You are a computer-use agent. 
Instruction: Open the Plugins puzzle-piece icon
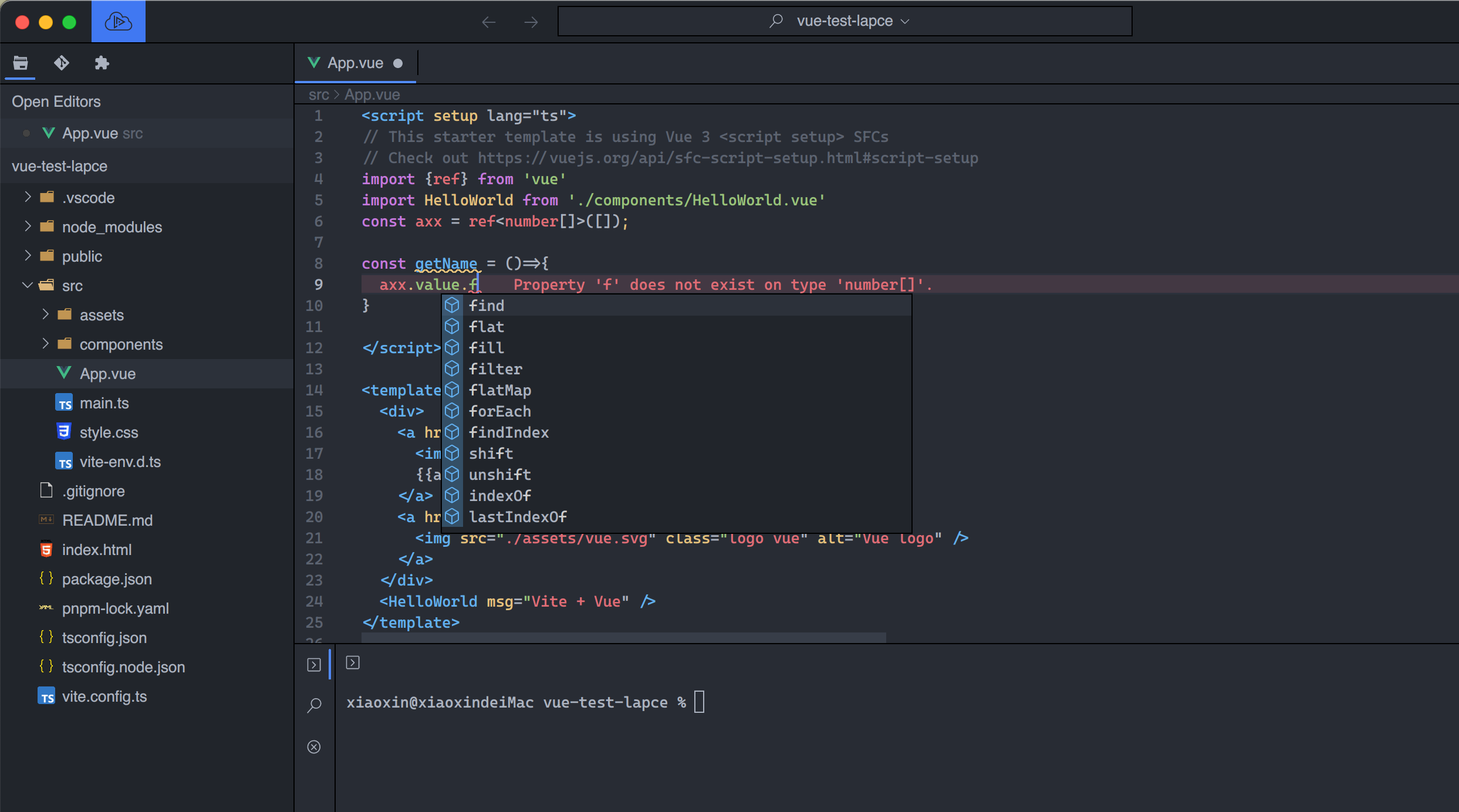pos(102,63)
